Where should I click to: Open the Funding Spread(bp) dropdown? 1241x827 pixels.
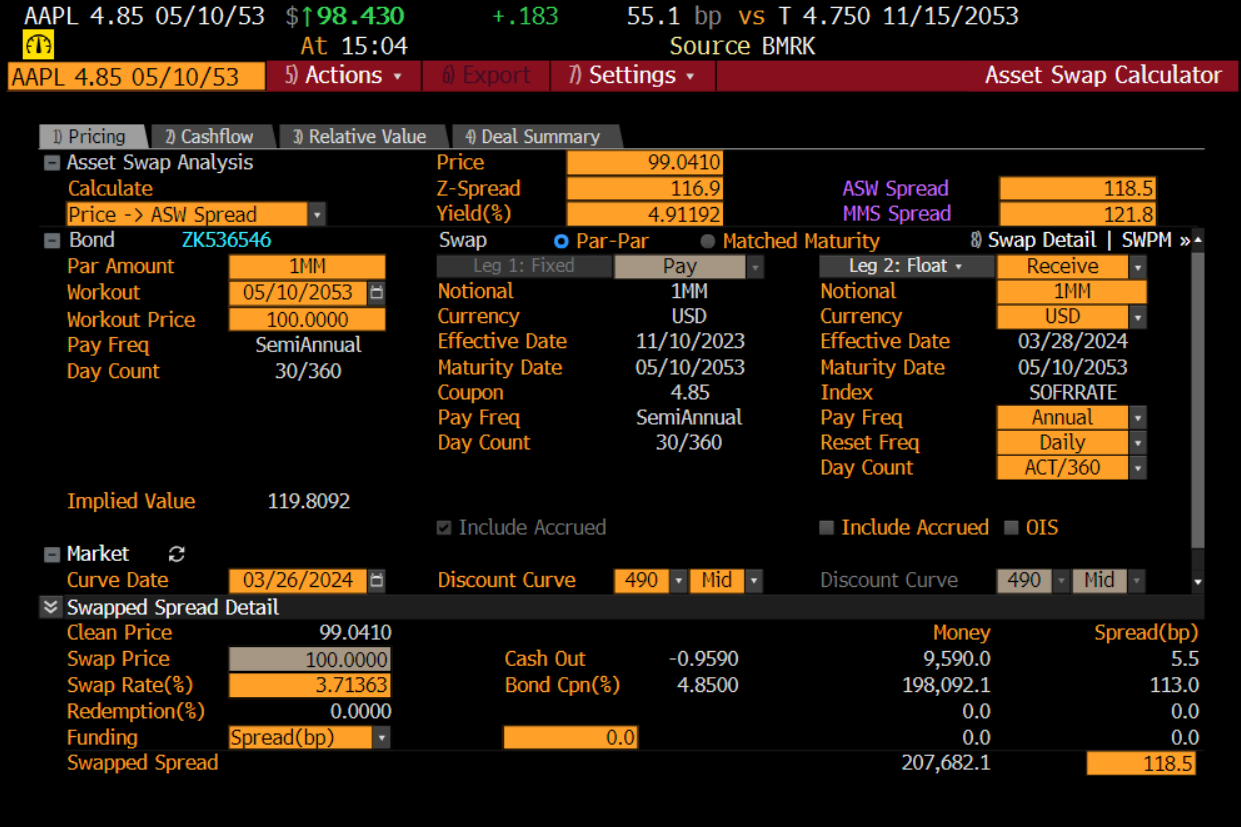[x=381, y=738]
